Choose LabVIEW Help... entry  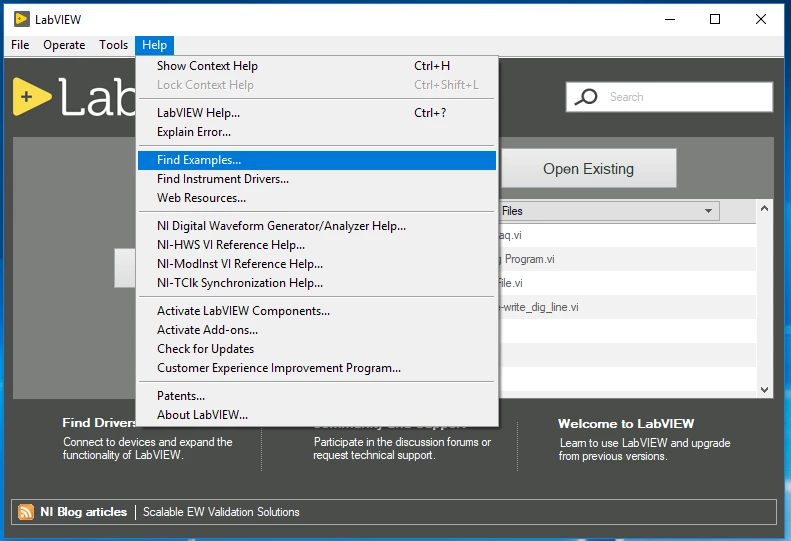coord(317,113)
